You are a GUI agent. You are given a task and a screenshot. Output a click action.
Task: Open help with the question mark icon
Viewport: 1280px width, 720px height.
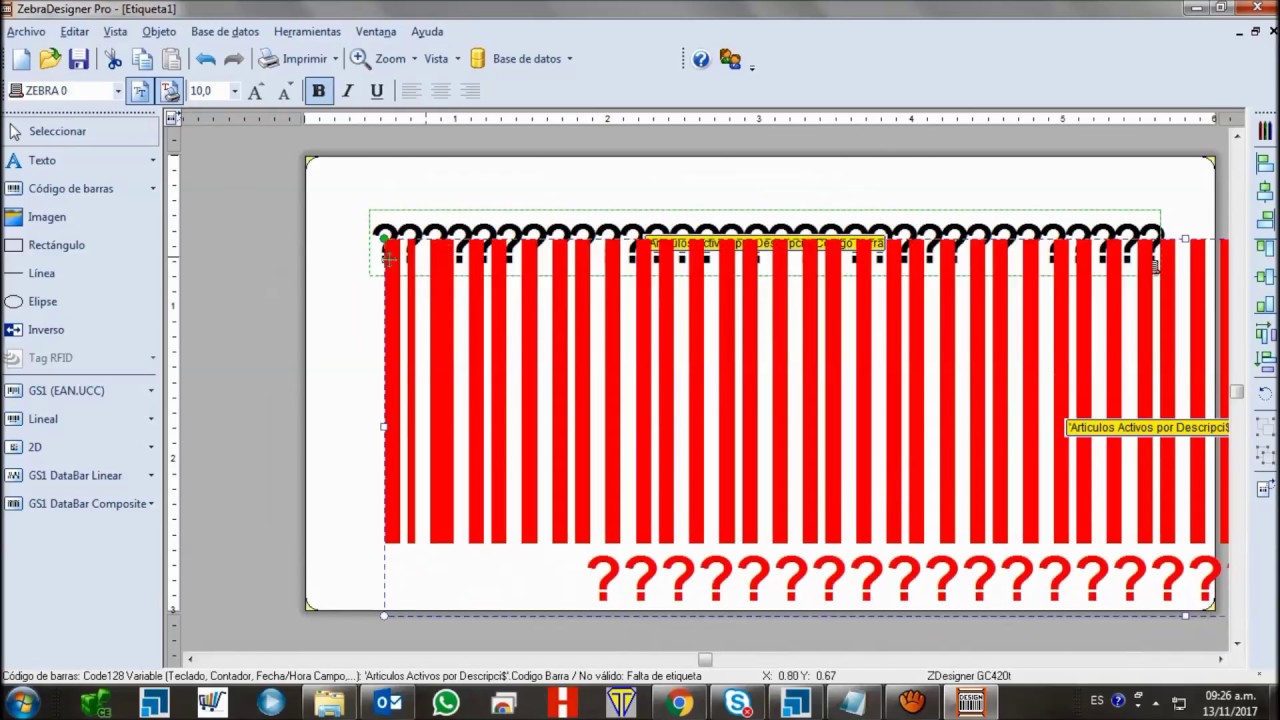(701, 59)
